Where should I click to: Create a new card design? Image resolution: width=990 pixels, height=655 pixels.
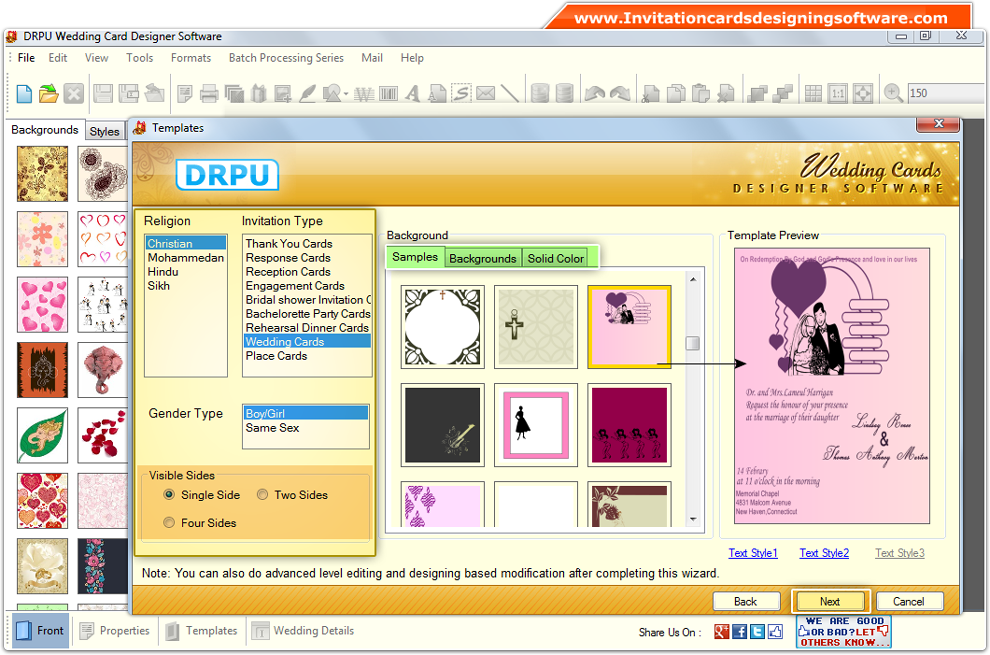pos(22,93)
